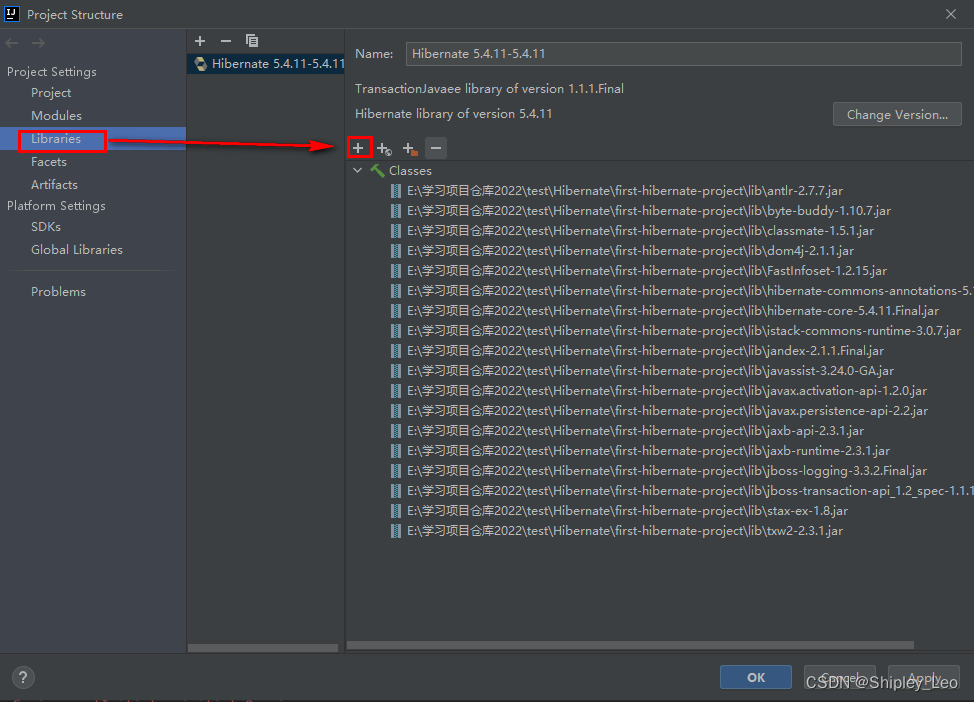The width and height of the screenshot is (974, 702).
Task: Open the SDKs platform settings
Action: (46, 227)
